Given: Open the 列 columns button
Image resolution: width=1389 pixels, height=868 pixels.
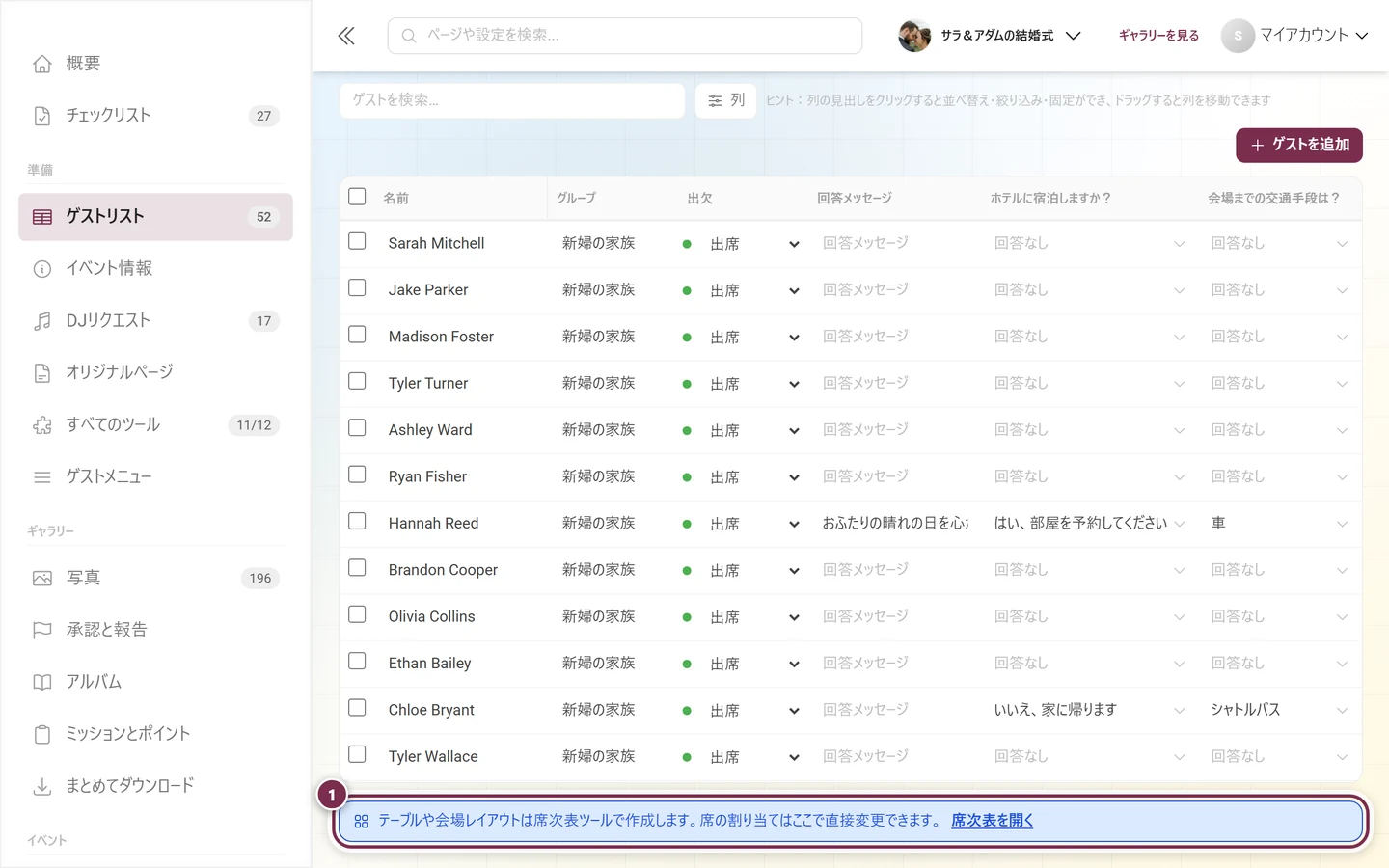Looking at the screenshot, I should click(726, 100).
